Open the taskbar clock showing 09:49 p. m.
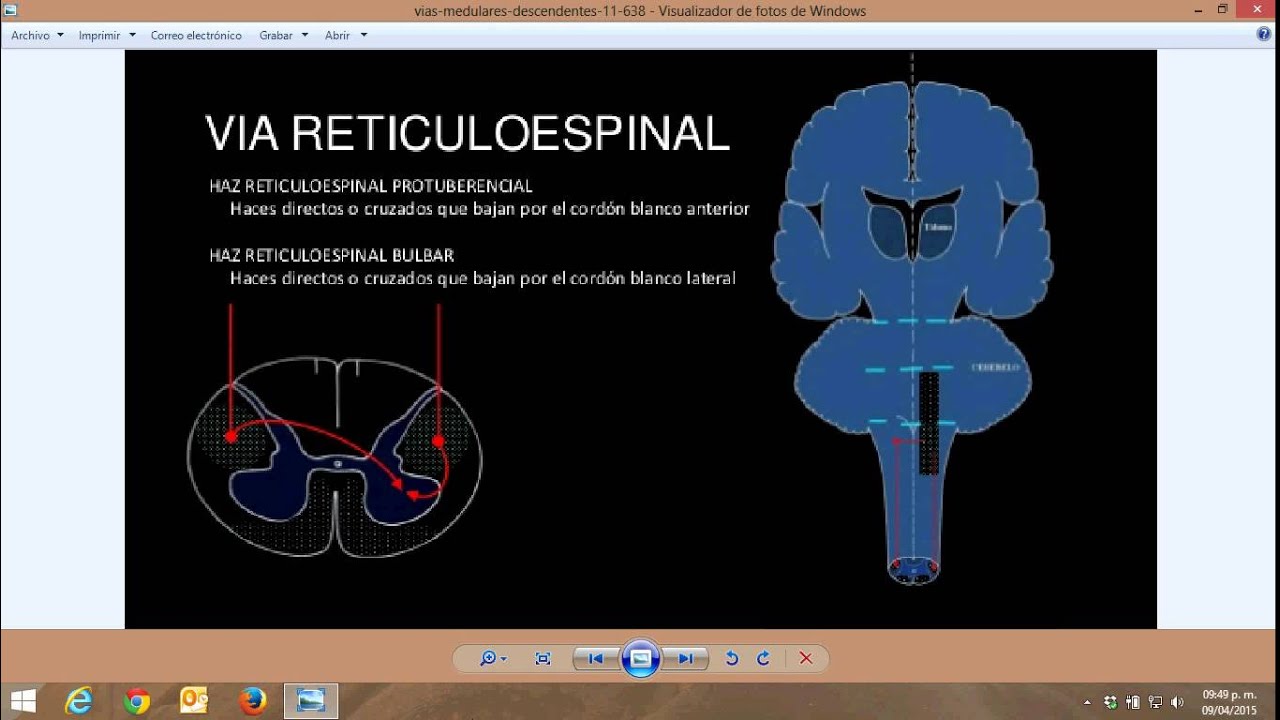Screen dimensions: 1280x720 click(1229, 702)
